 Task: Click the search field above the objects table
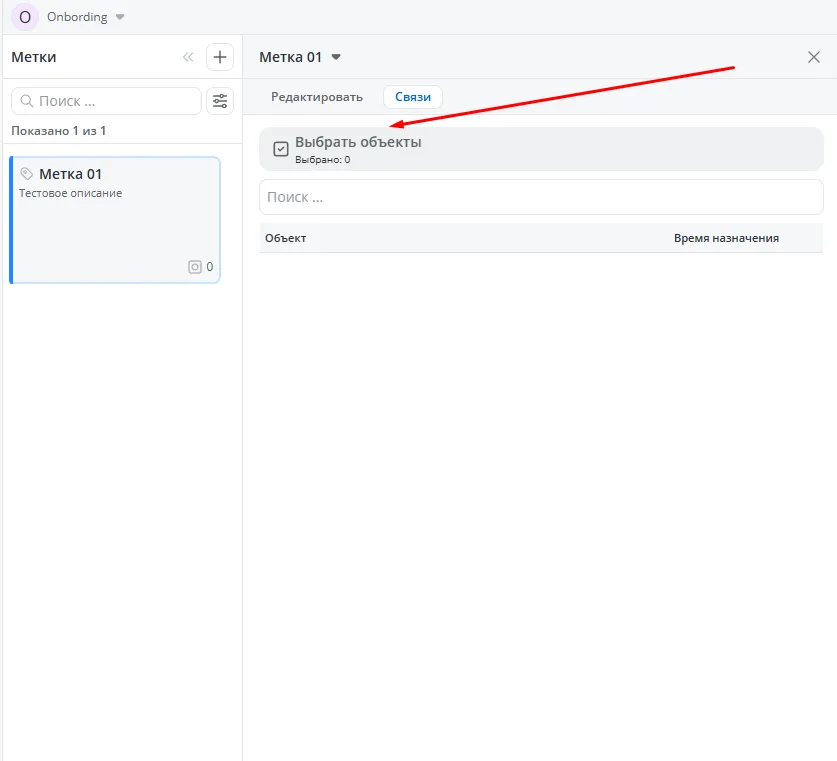540,197
